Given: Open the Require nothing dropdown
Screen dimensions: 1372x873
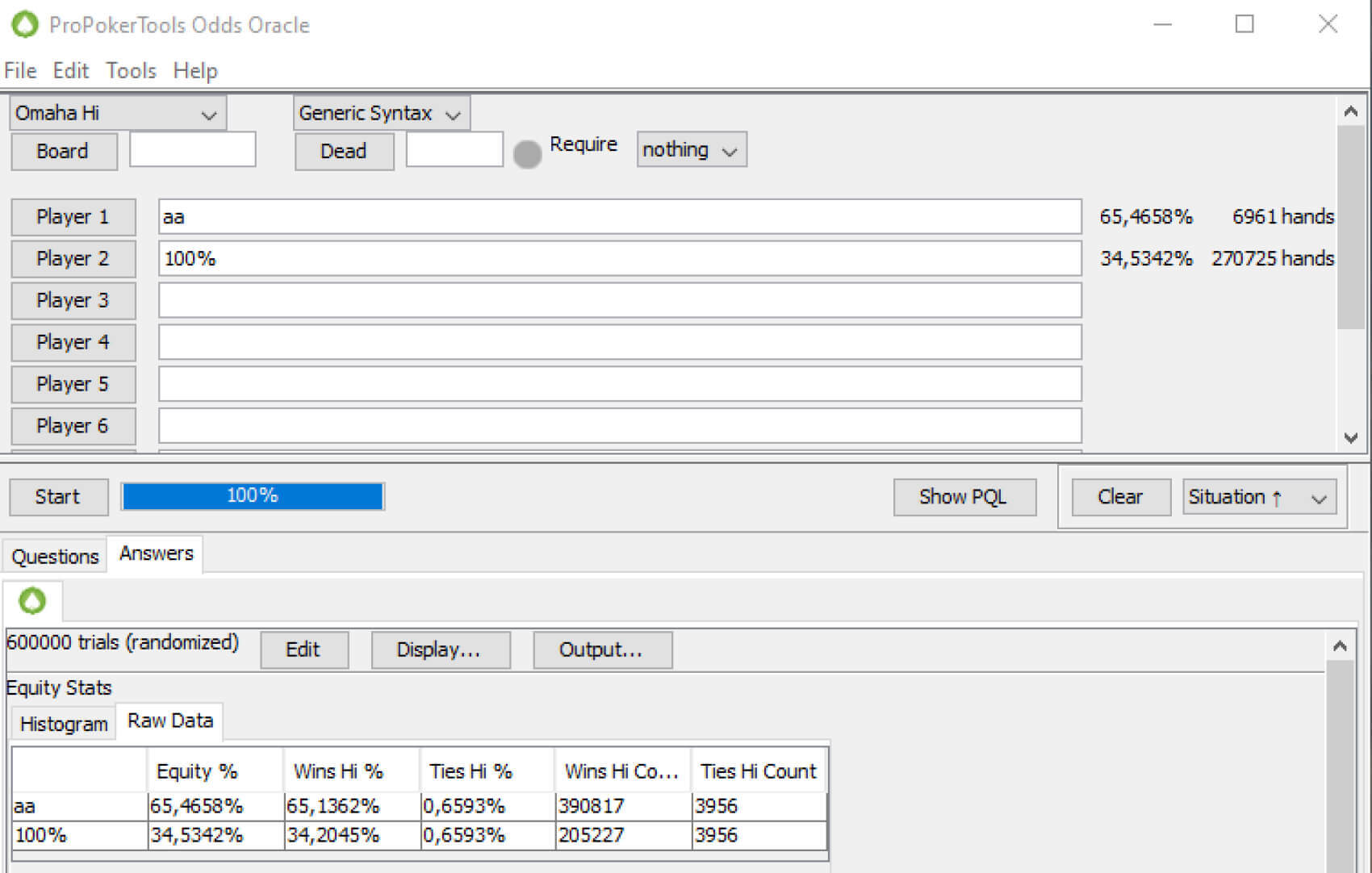Looking at the screenshot, I should coord(691,150).
